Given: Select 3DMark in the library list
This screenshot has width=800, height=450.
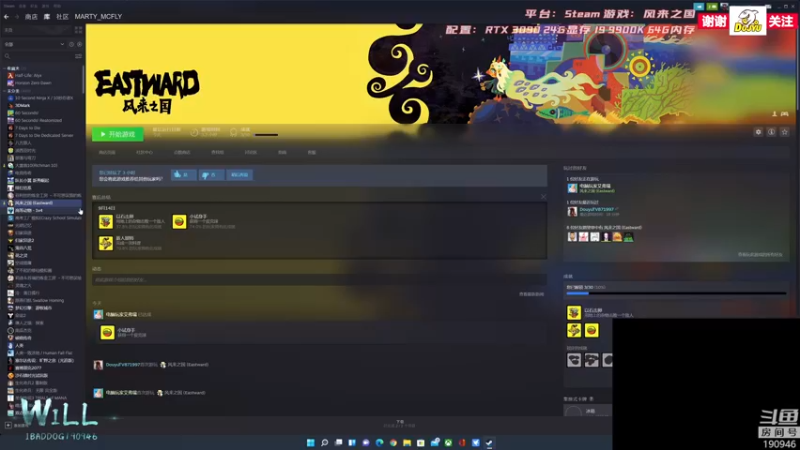Looking at the screenshot, I should pyautogui.click(x=18, y=106).
